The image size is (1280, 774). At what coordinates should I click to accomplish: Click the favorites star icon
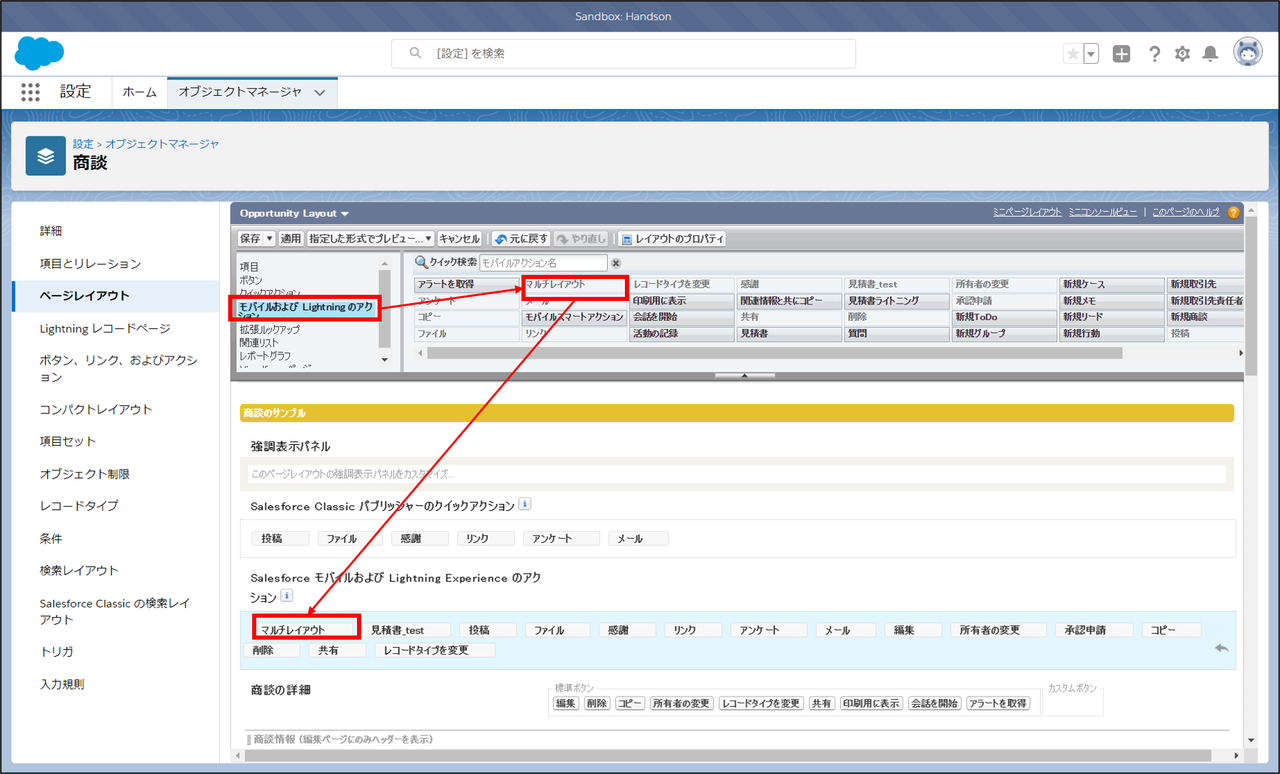(1073, 54)
